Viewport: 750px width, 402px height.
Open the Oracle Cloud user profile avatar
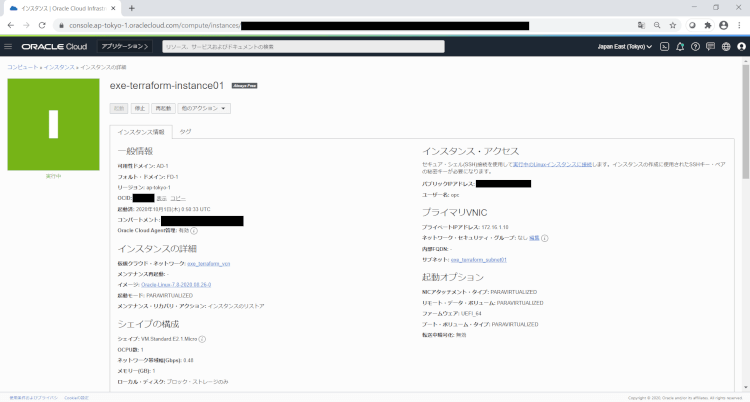click(x=741, y=46)
